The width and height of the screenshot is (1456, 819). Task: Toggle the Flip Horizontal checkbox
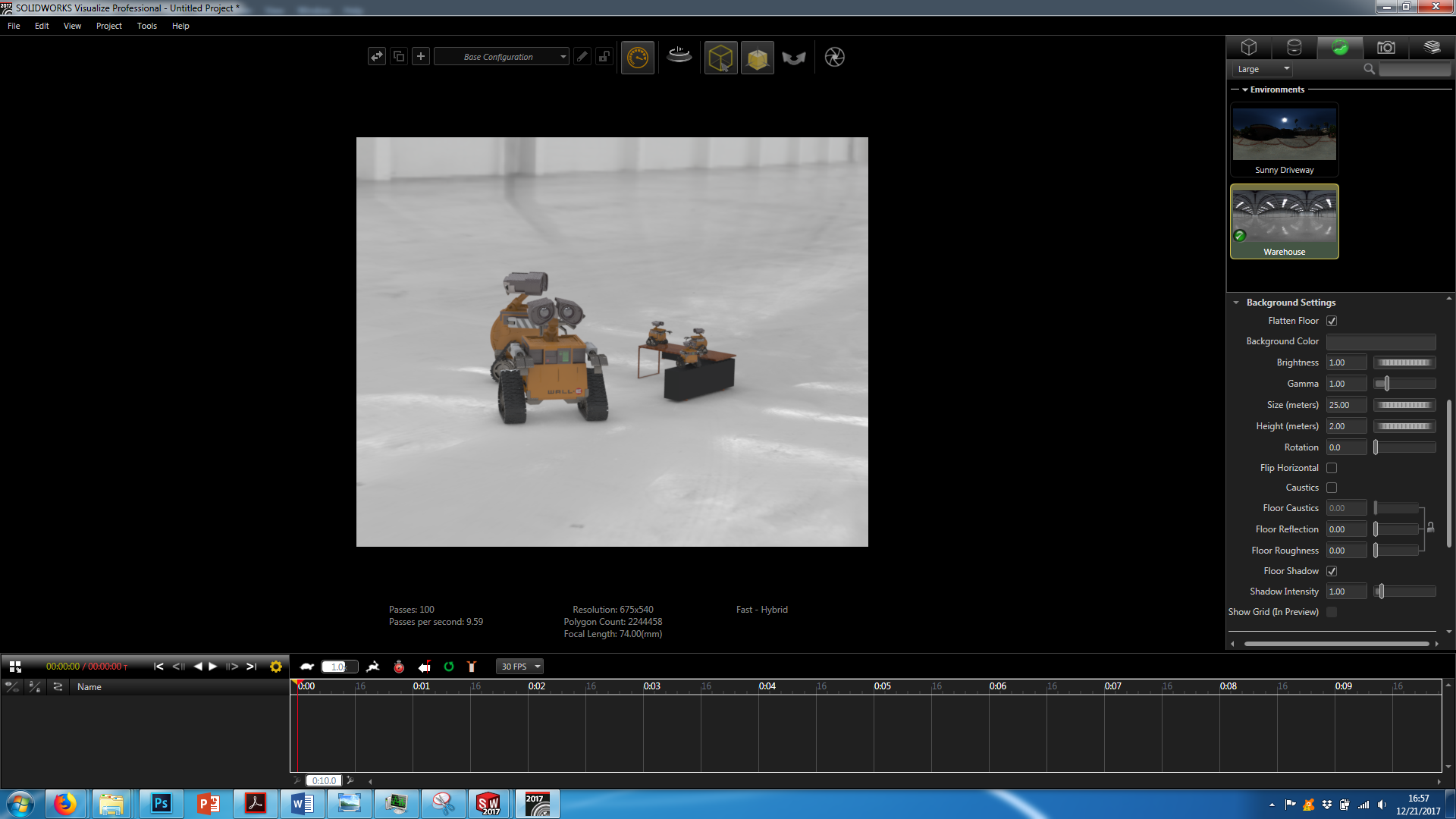1332,468
